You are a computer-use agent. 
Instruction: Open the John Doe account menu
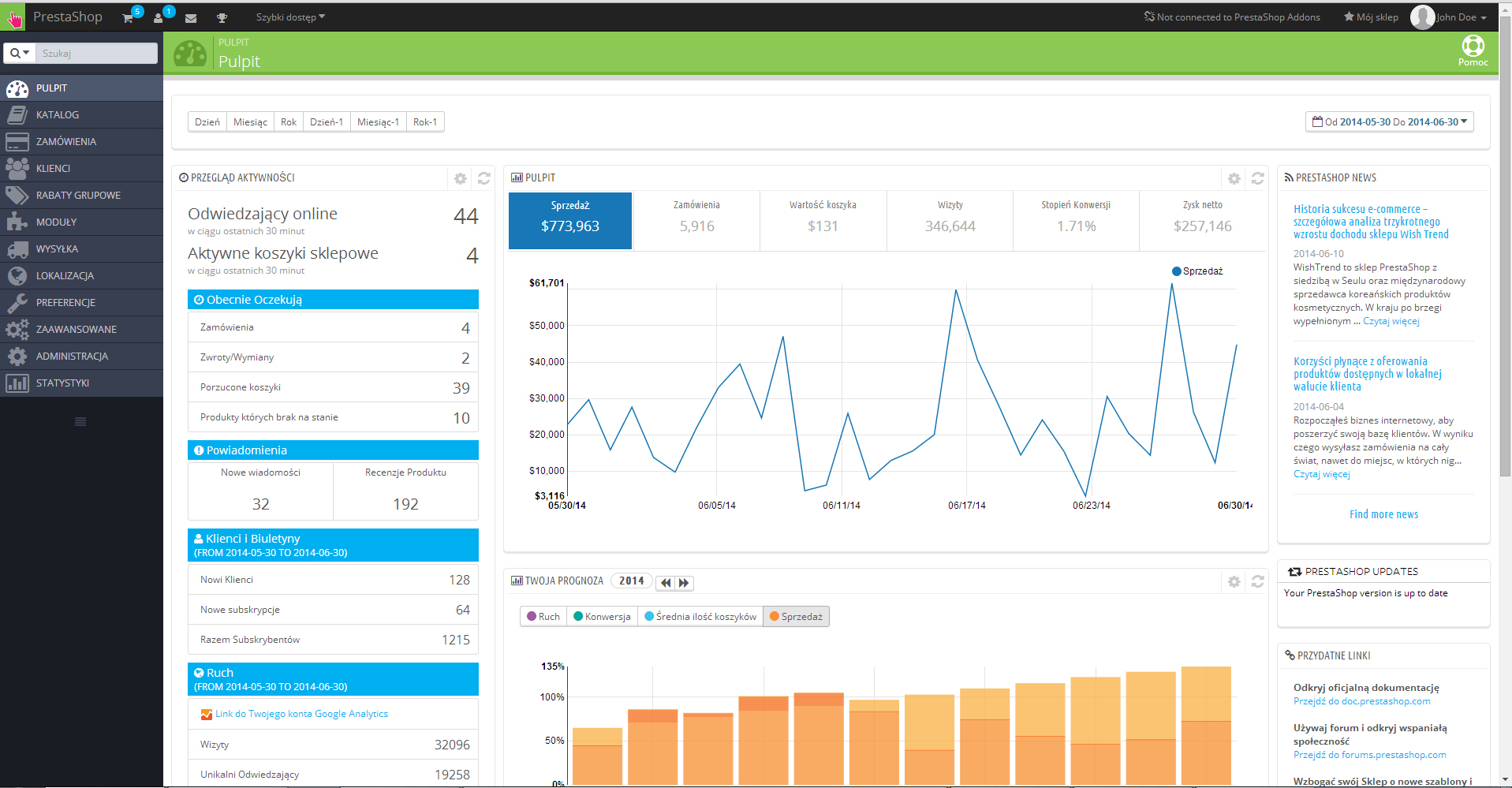coord(1450,17)
